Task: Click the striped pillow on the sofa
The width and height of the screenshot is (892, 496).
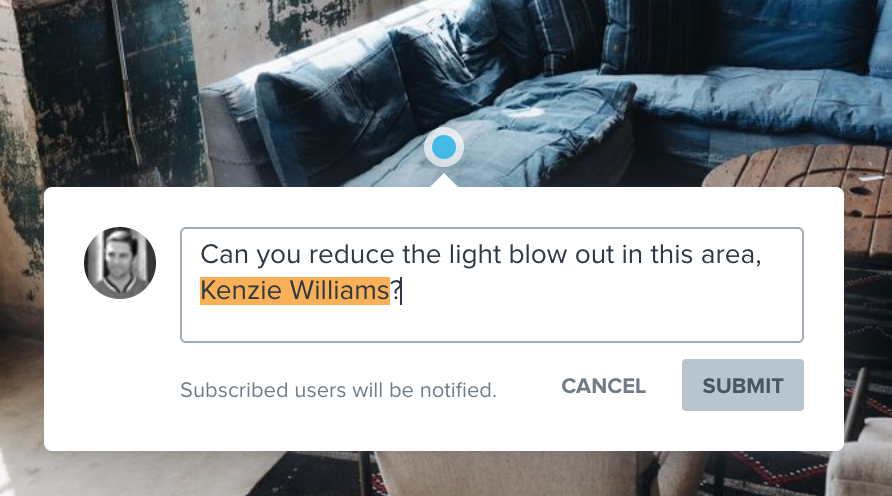Action: [569, 34]
